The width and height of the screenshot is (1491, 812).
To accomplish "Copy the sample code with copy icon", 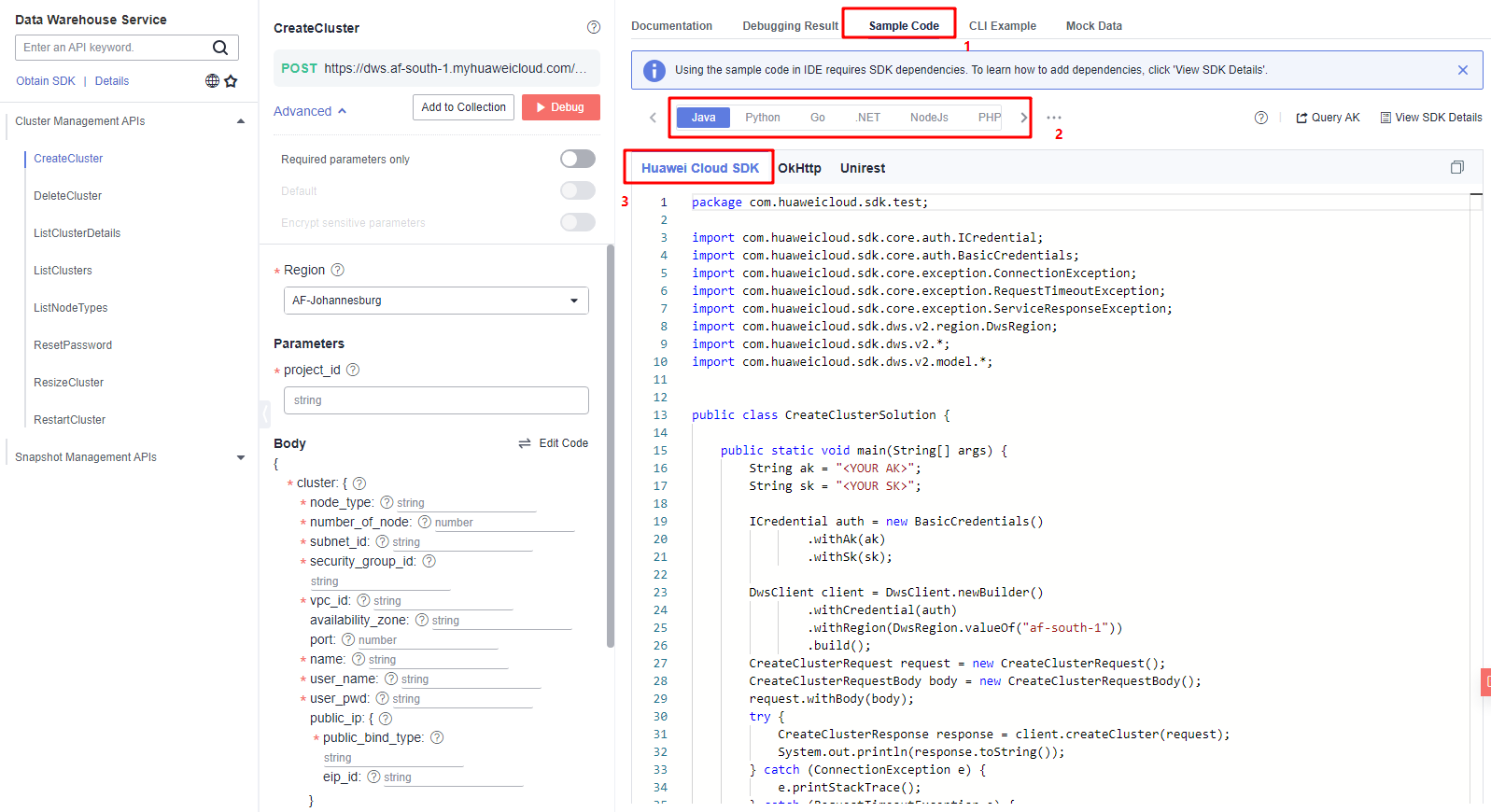I will 1457,167.
